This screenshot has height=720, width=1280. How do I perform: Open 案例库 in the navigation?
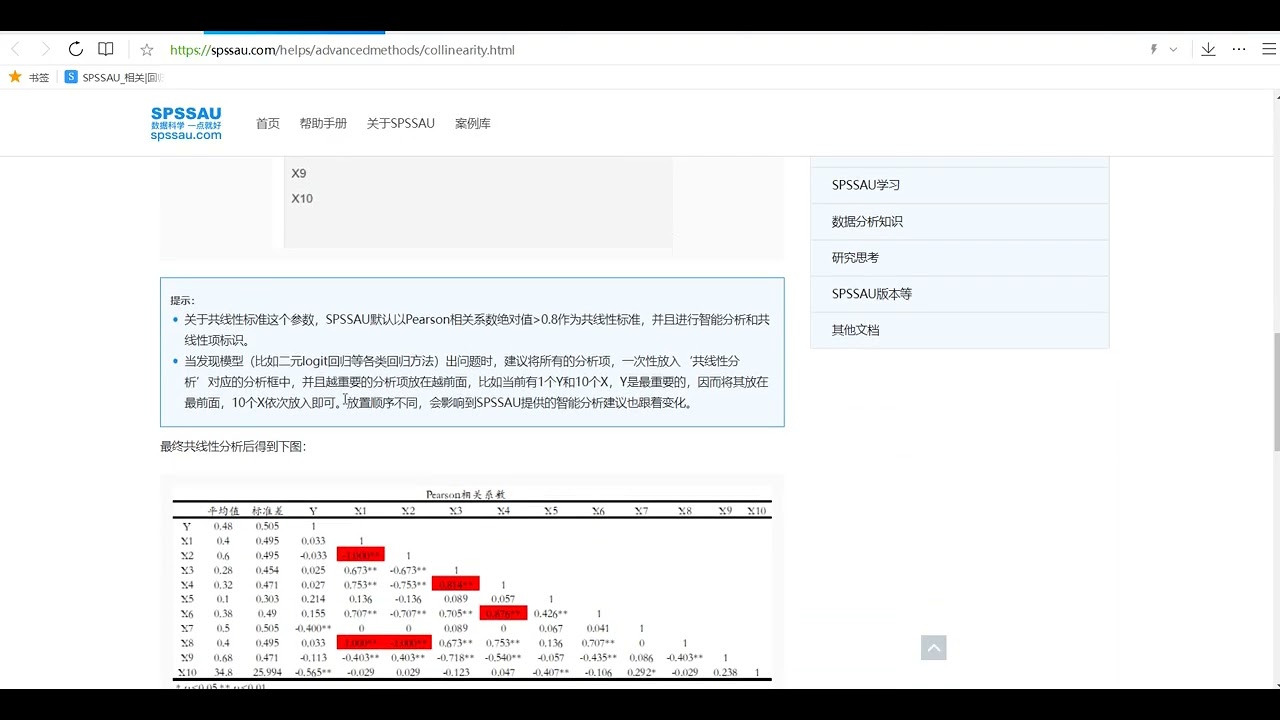pyautogui.click(x=472, y=124)
